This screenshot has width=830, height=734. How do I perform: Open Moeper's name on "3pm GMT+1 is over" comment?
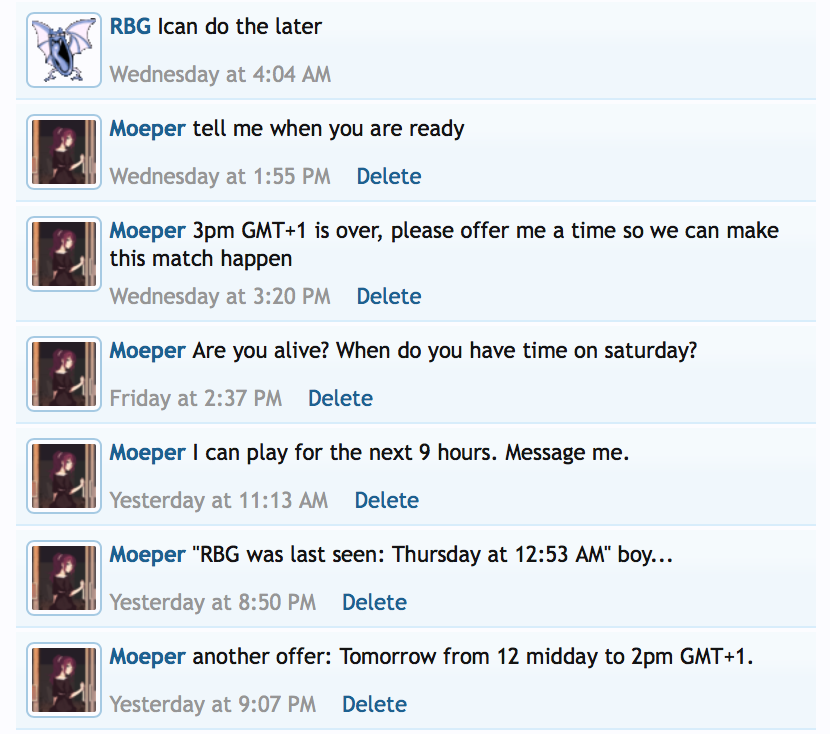click(147, 231)
